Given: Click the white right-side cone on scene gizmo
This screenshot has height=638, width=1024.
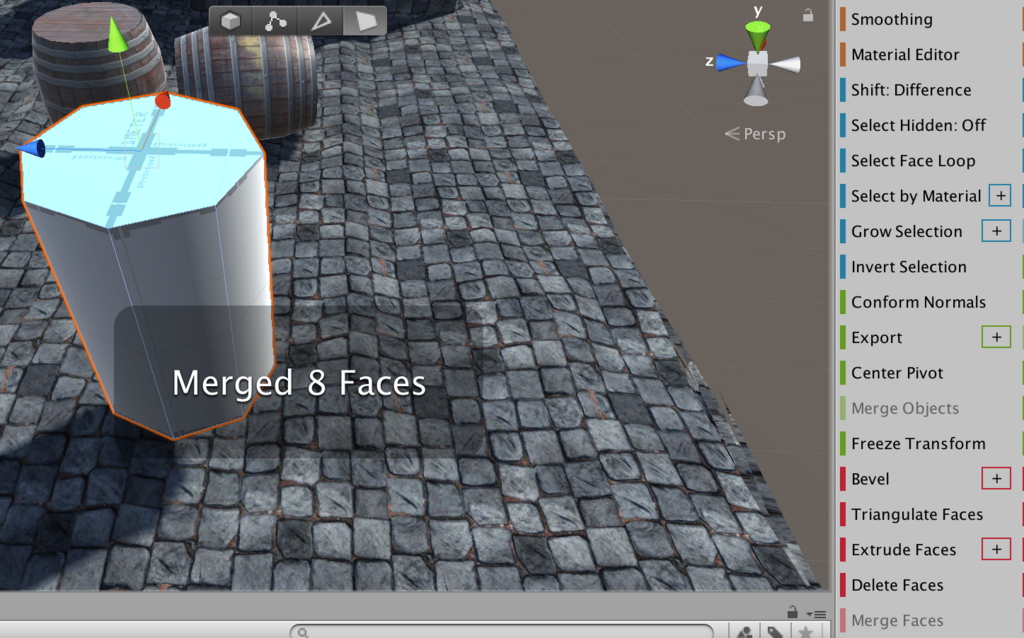Looking at the screenshot, I should coord(785,64).
